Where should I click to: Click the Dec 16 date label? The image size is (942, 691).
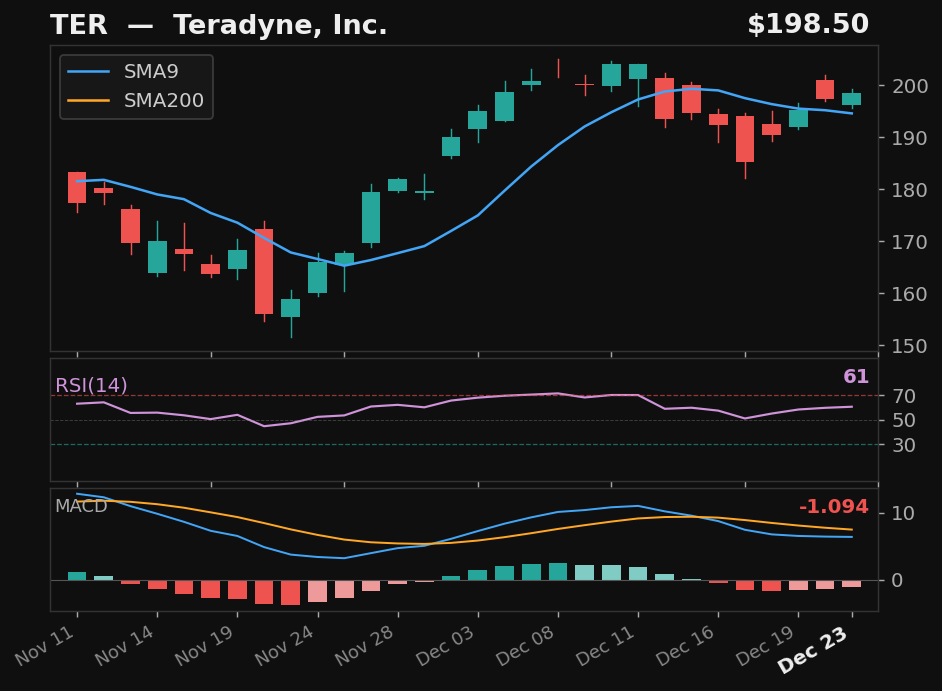685,645
